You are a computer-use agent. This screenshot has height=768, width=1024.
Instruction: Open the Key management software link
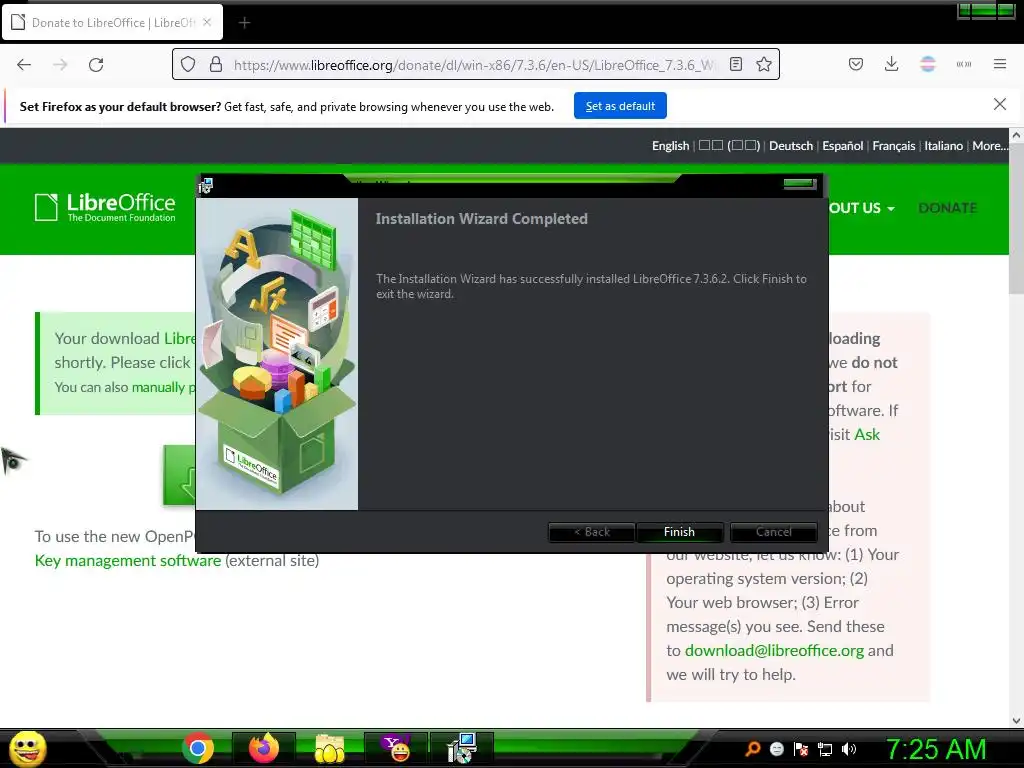pyautogui.click(x=128, y=560)
